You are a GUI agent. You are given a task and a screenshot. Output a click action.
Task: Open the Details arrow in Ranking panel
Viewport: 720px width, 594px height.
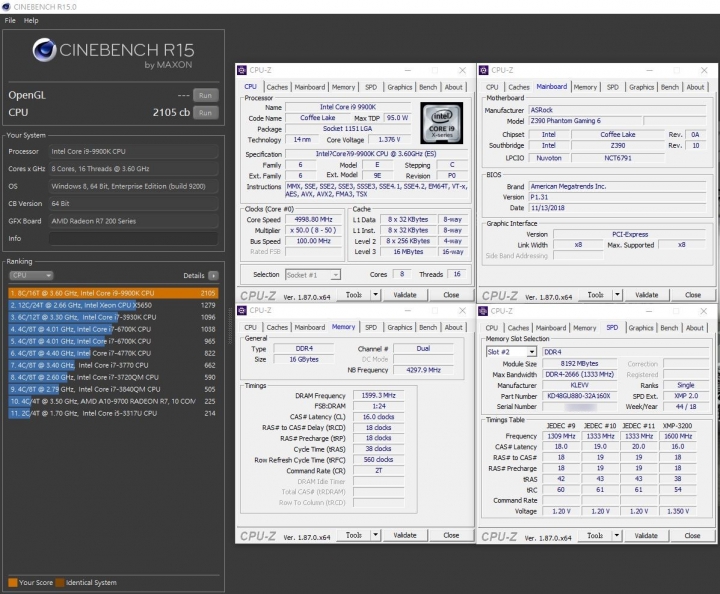coord(214,275)
